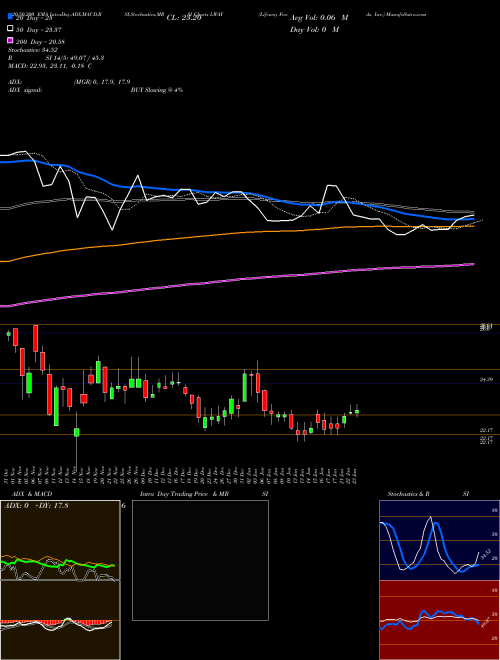Click the MACD red histogram panel
Viewport: 500px width, 660px height.
pyautogui.click(x=60, y=620)
